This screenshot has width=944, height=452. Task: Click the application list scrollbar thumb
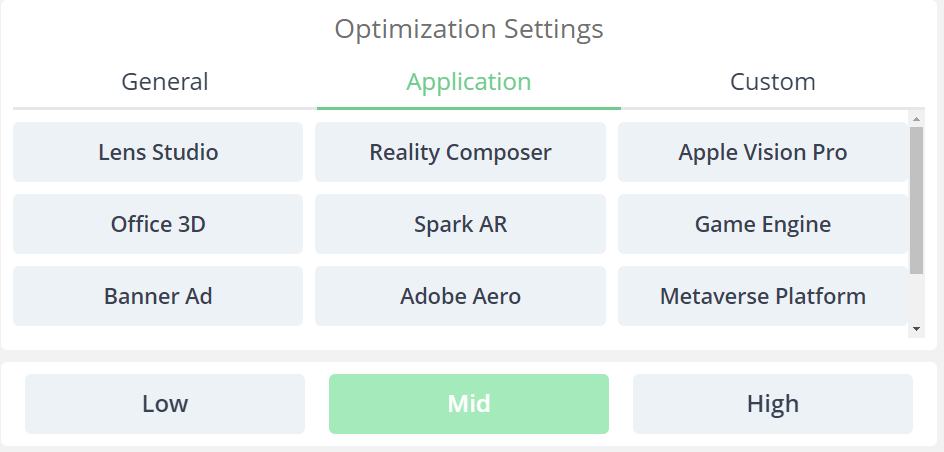coord(916,200)
